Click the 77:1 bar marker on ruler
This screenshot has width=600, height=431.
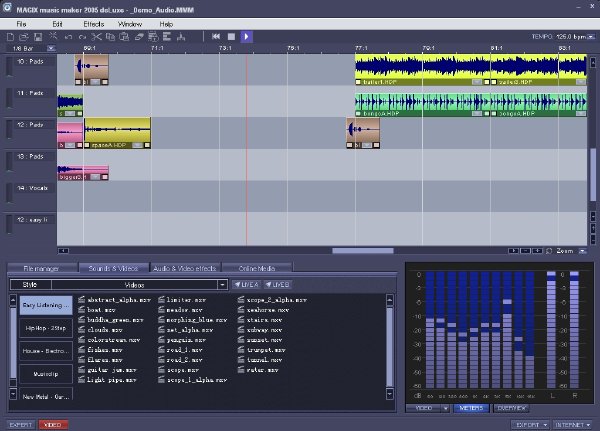361,48
